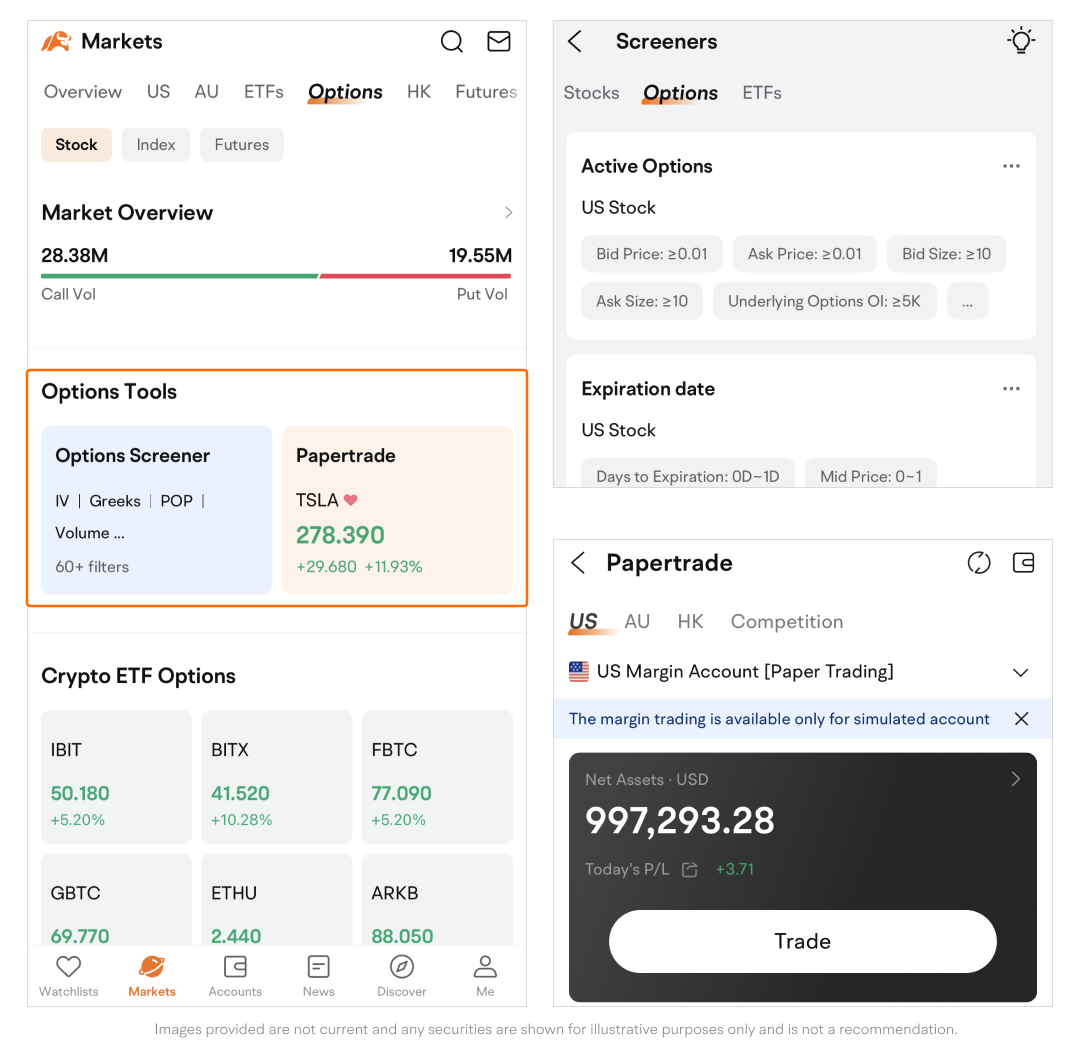Click the refresh icon in Papertrade header

(979, 563)
